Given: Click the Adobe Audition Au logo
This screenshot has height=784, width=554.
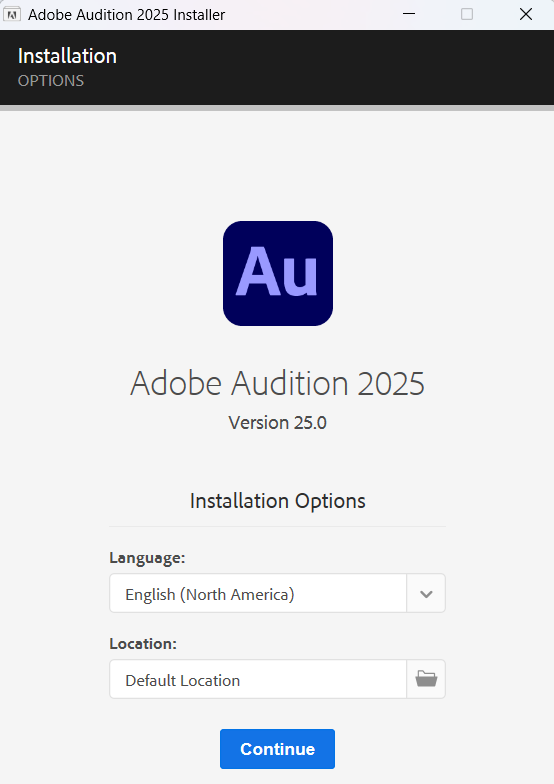Looking at the screenshot, I should [x=278, y=274].
